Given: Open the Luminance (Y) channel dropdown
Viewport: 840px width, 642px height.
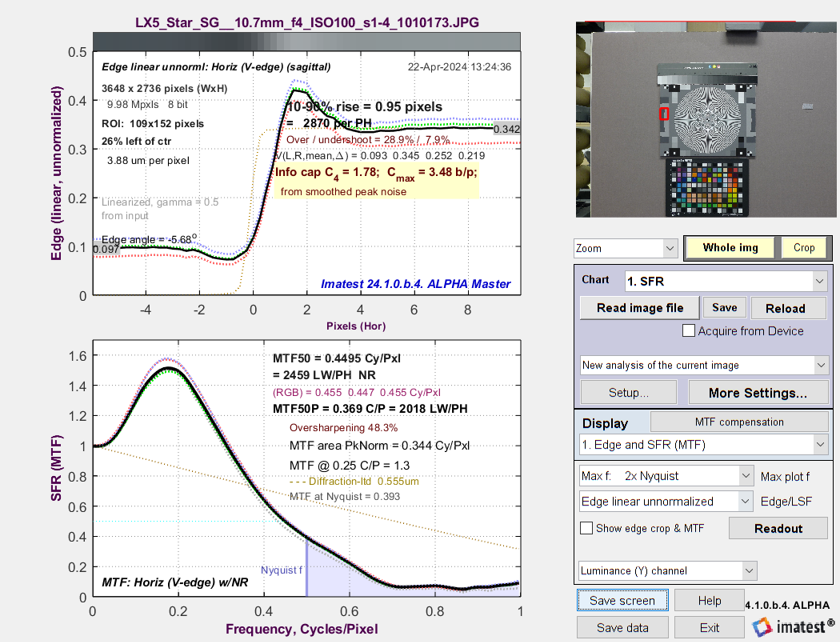Looking at the screenshot, I should (666, 571).
